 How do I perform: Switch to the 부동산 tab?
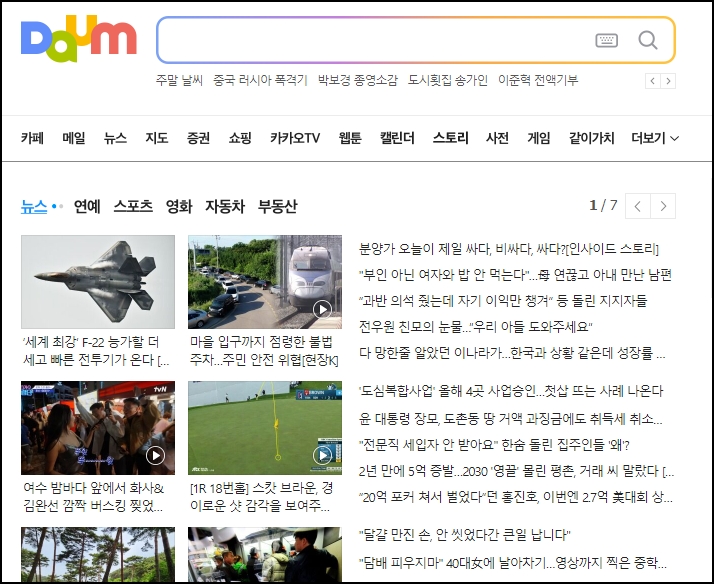(277, 207)
